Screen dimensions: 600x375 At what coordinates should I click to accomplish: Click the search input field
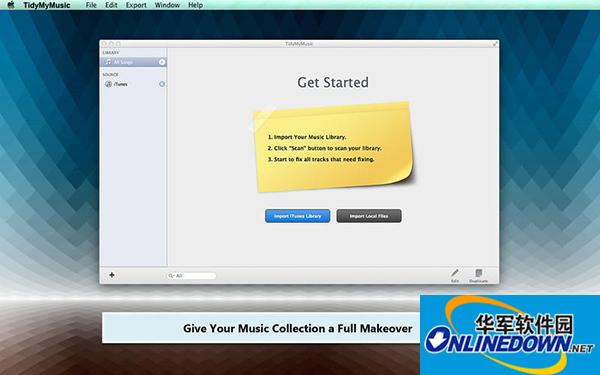coord(192,276)
